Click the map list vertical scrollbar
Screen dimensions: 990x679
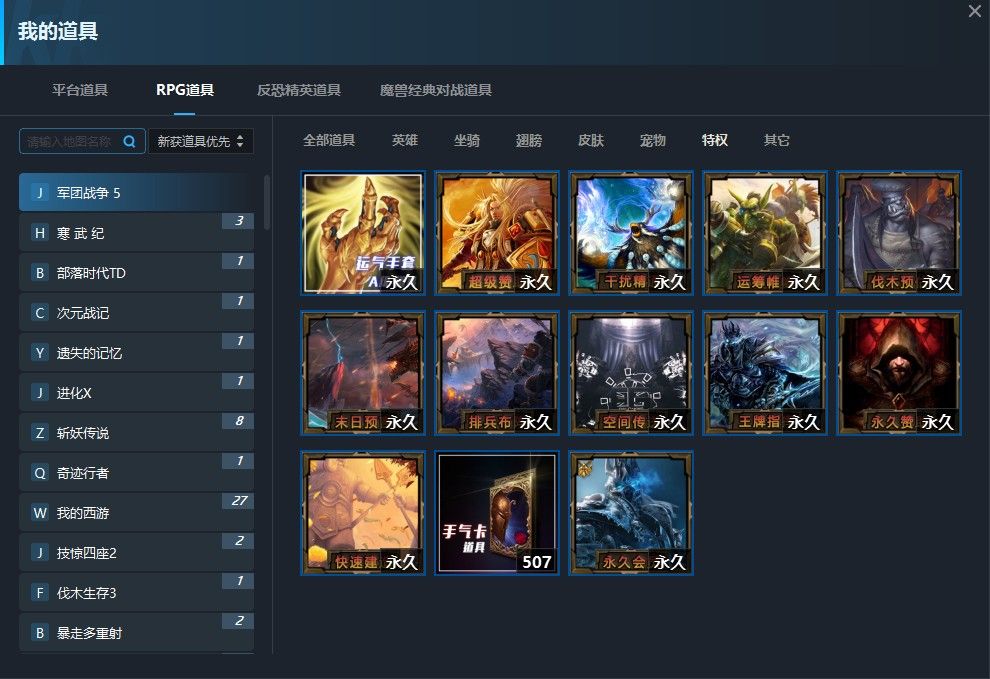click(x=267, y=203)
